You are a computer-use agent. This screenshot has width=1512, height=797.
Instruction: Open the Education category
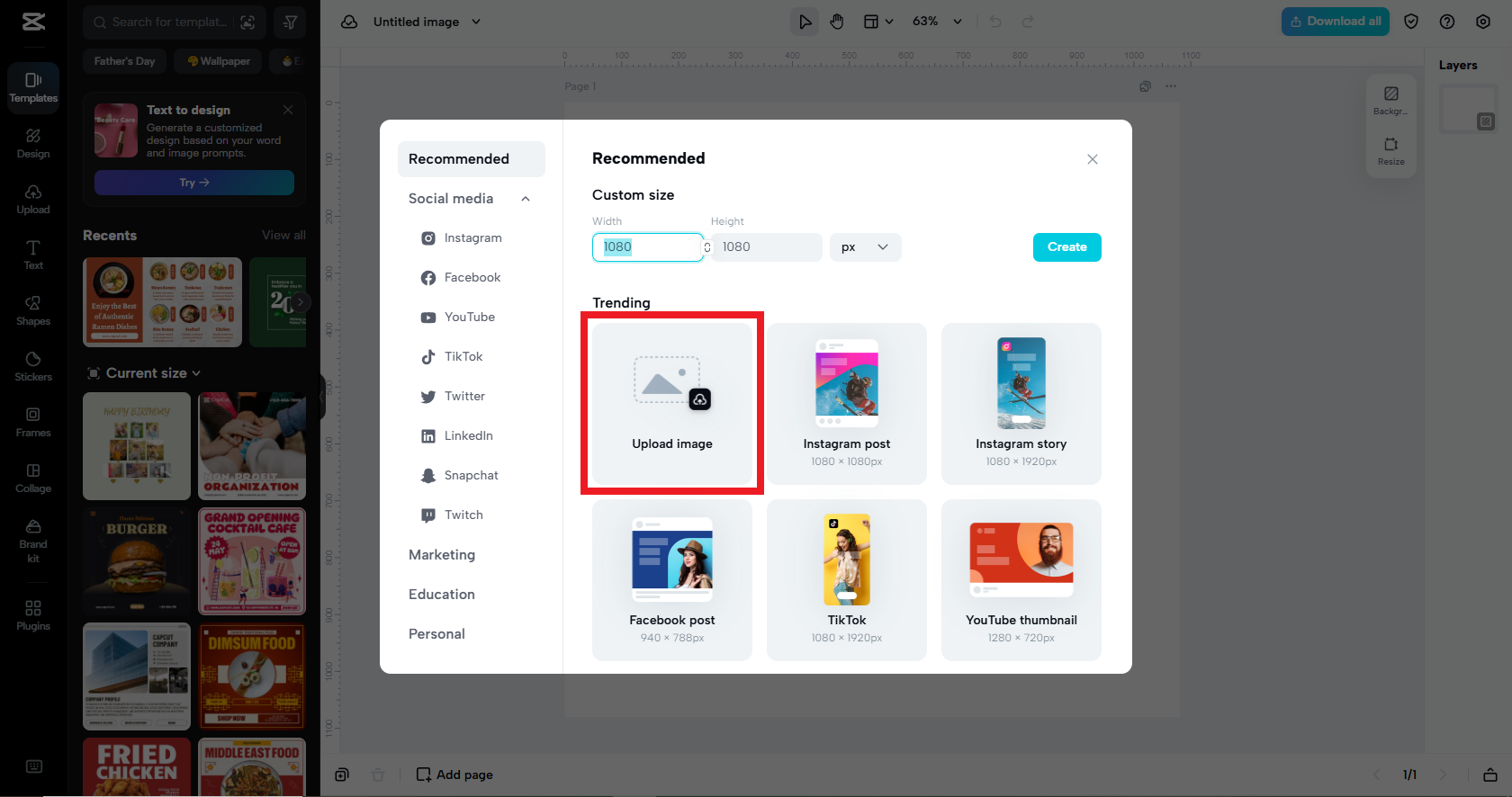472,595
